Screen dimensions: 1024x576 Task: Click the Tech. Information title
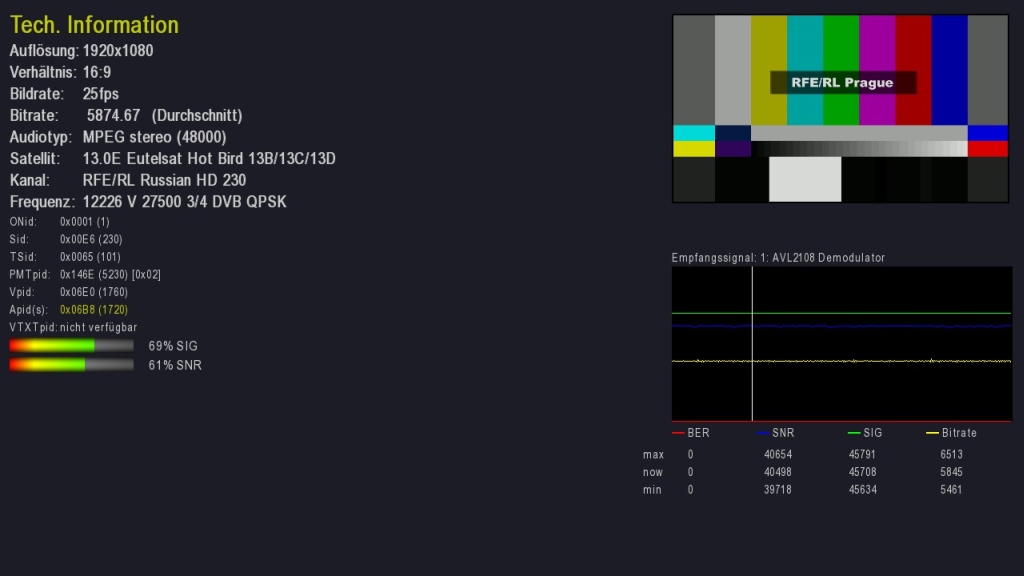[x=94, y=25]
